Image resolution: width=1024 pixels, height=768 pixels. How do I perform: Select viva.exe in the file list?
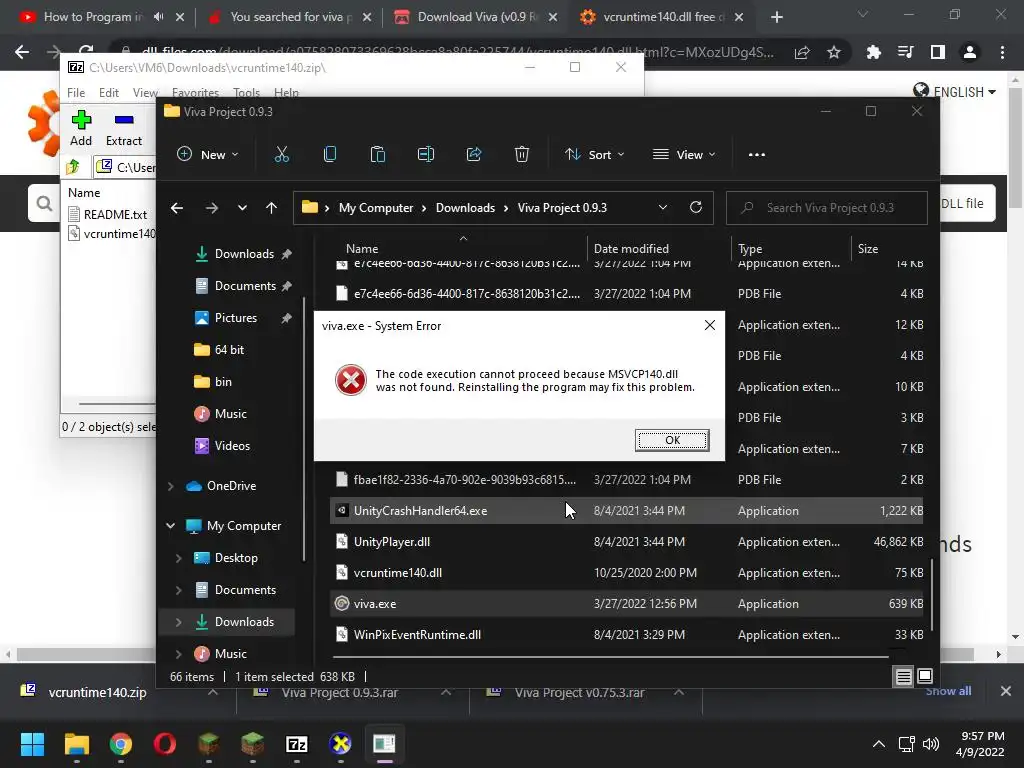pos(626,604)
